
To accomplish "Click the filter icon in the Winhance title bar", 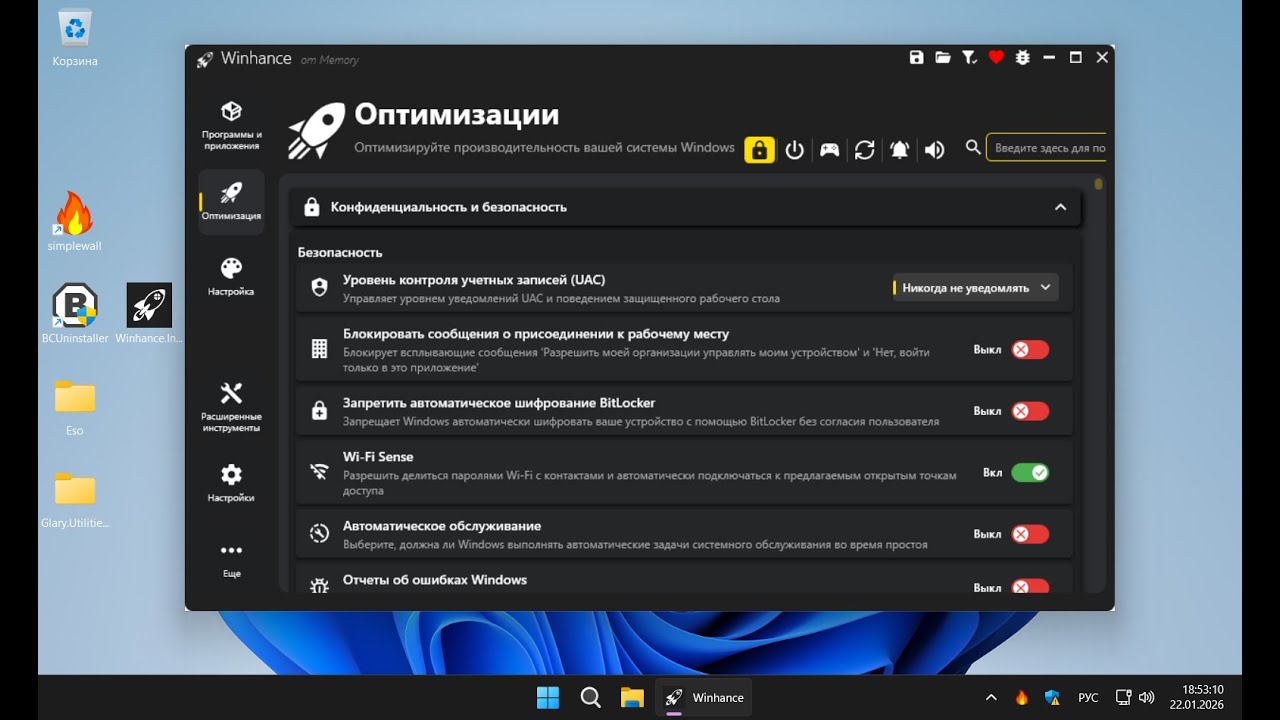I will (x=969, y=58).
